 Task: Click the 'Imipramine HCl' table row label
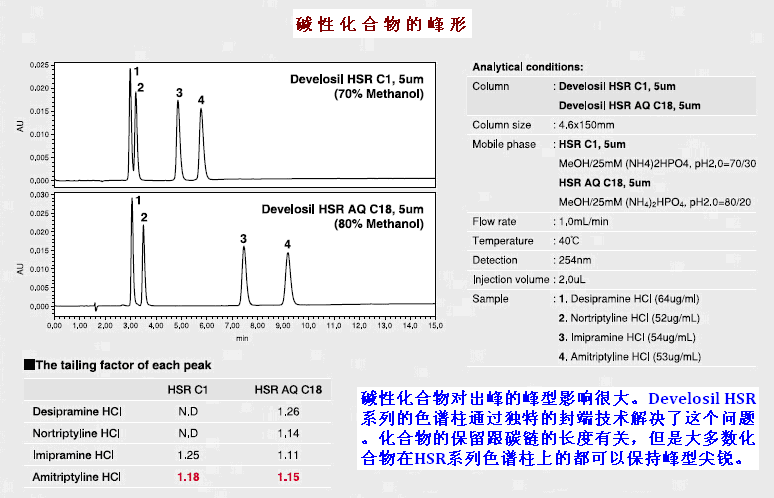point(76,455)
